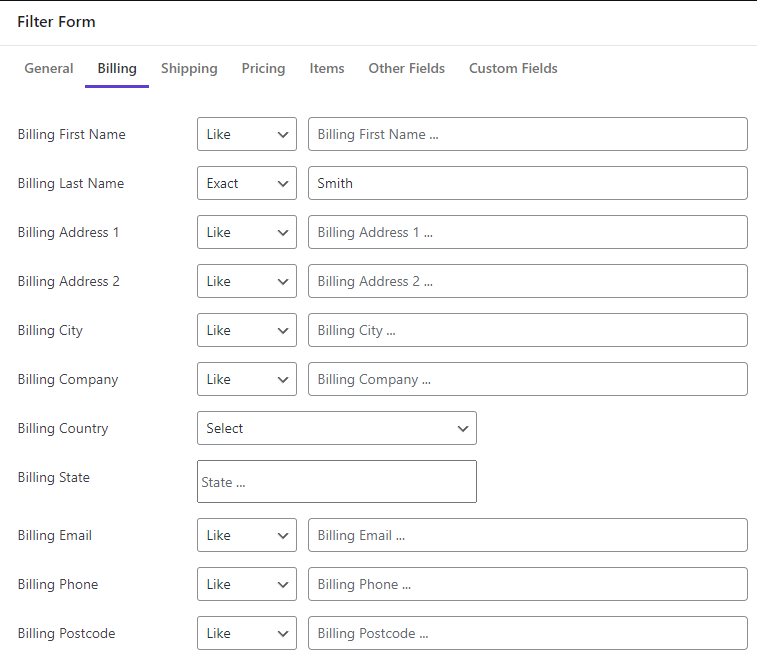Image resolution: width=757 pixels, height=663 pixels.
Task: Click the Billing Postcode input field
Action: click(528, 633)
